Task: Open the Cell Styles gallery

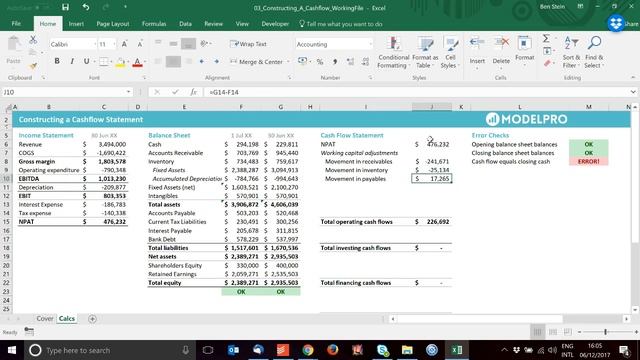Action: pyautogui.click(x=450, y=53)
